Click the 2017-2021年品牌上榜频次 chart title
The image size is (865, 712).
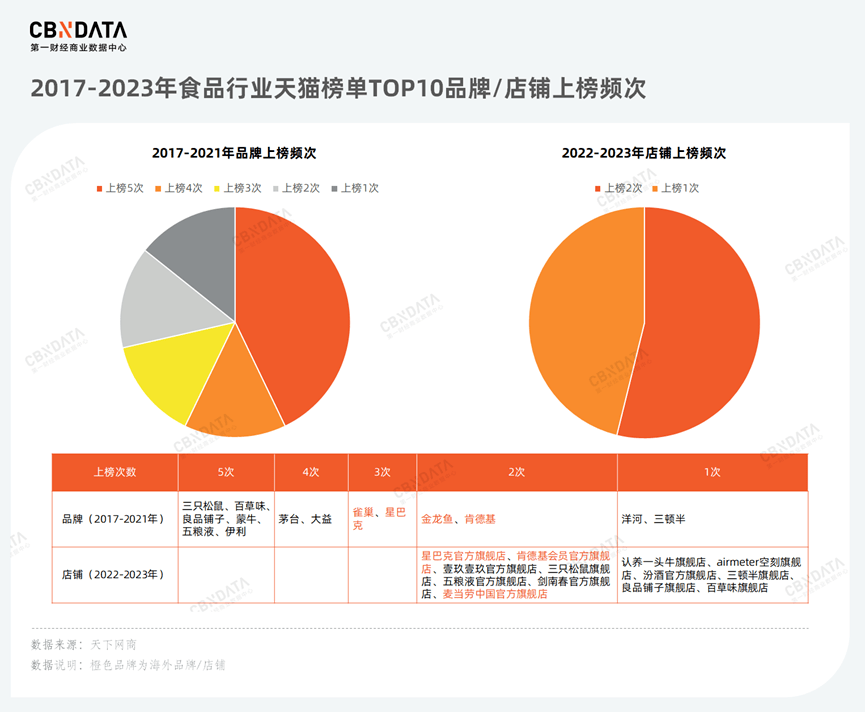(x=234, y=153)
